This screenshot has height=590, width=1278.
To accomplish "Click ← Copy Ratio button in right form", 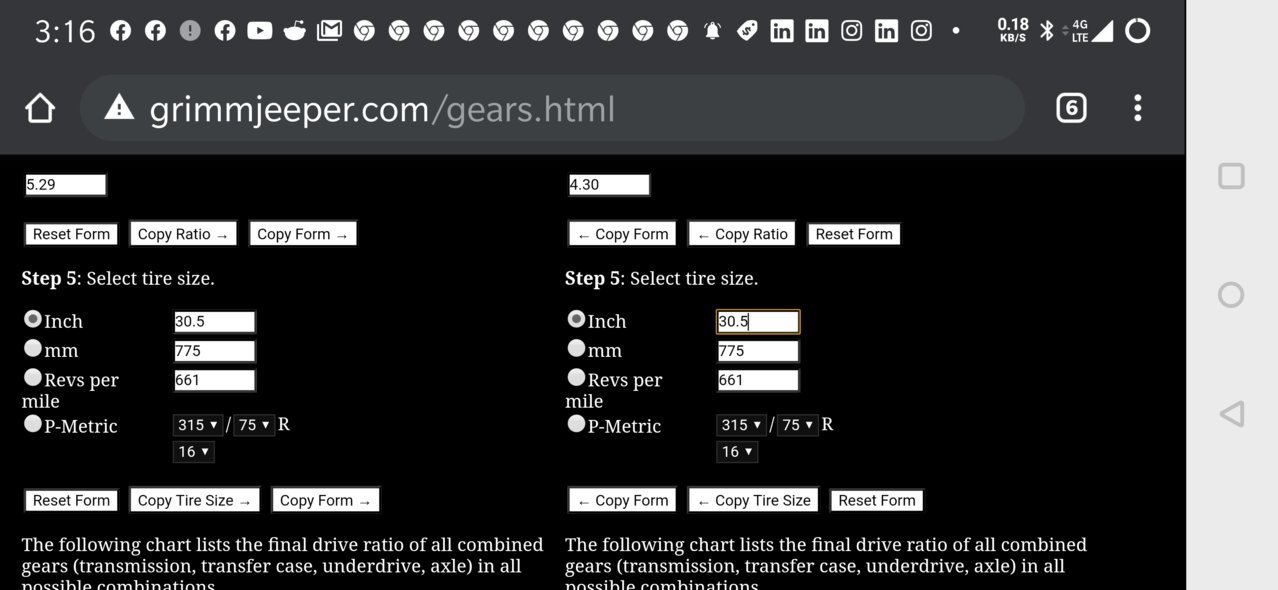I will click(x=742, y=234).
